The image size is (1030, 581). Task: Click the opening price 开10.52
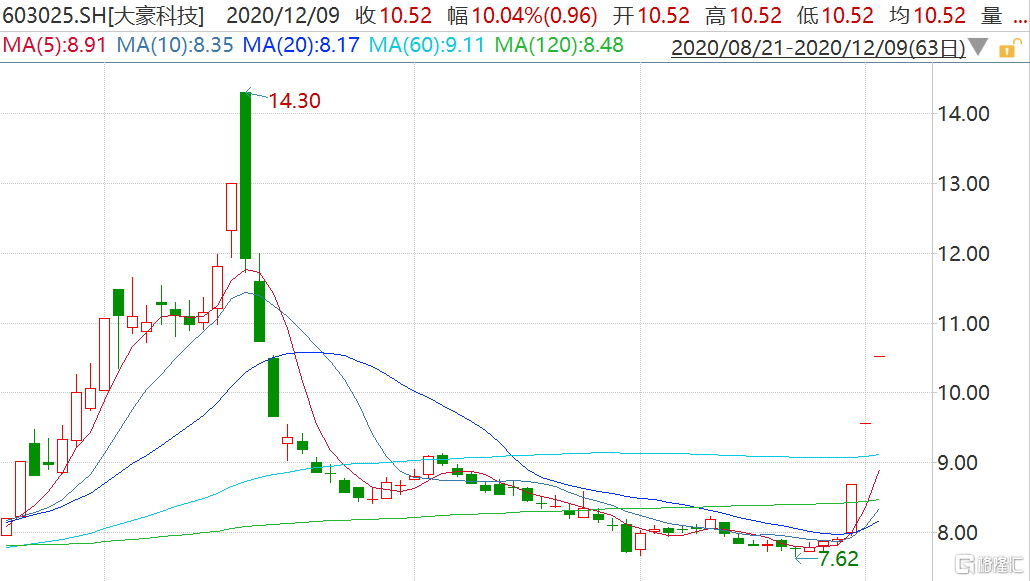[651, 15]
